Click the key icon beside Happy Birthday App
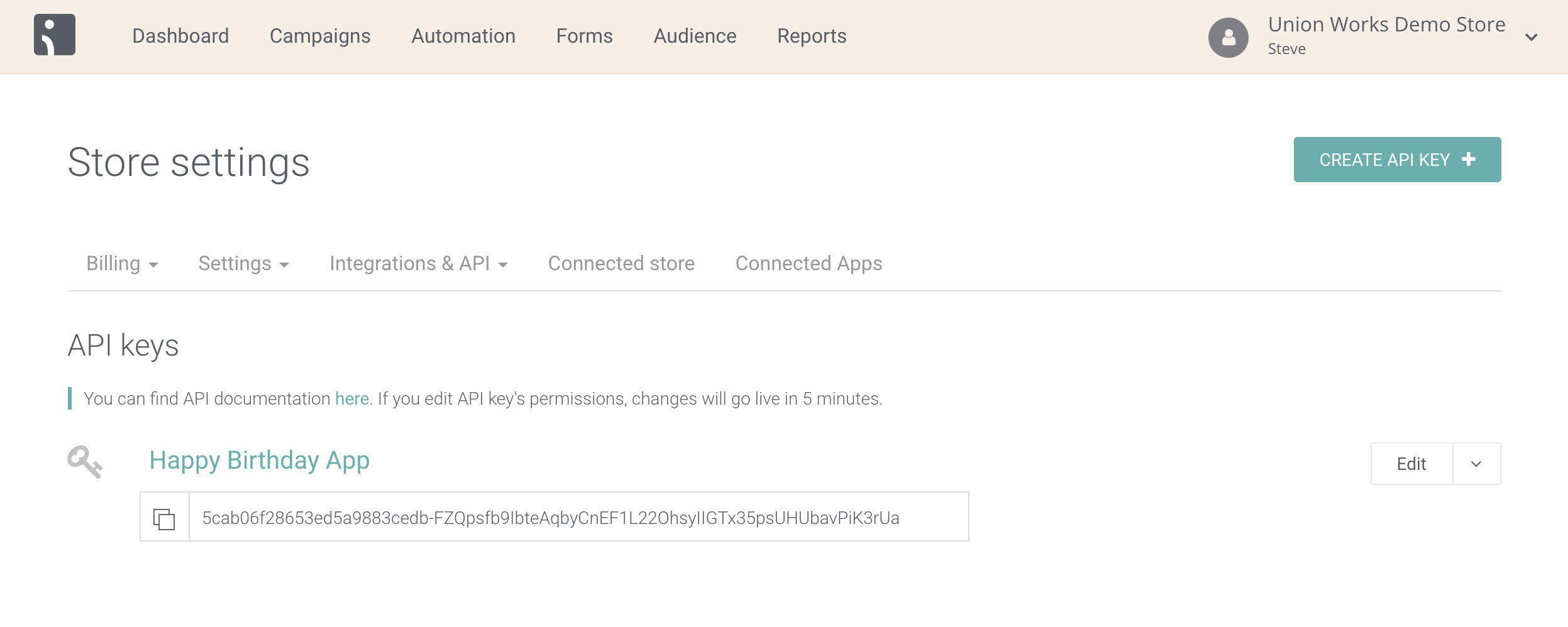The width and height of the screenshot is (1568, 627). click(x=85, y=462)
